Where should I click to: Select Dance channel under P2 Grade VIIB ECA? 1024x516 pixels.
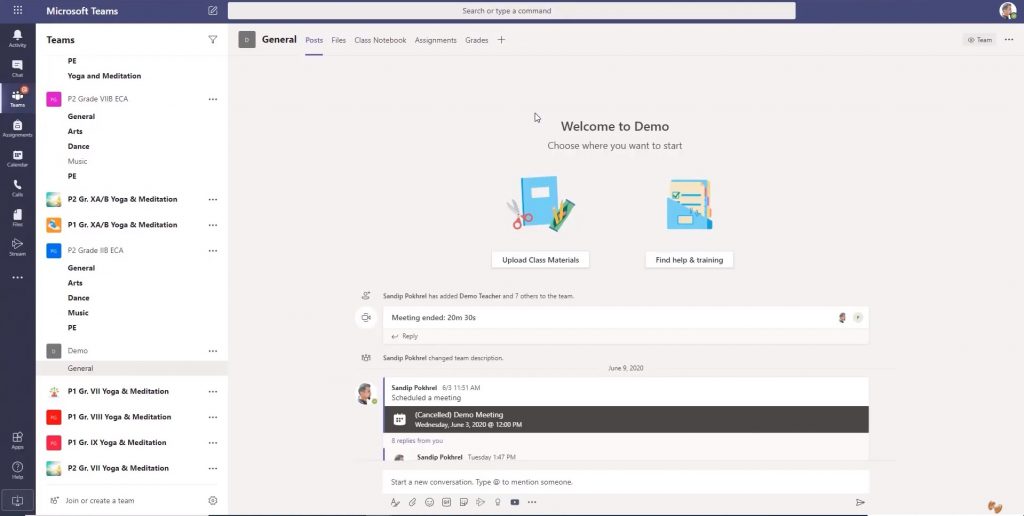(x=78, y=146)
